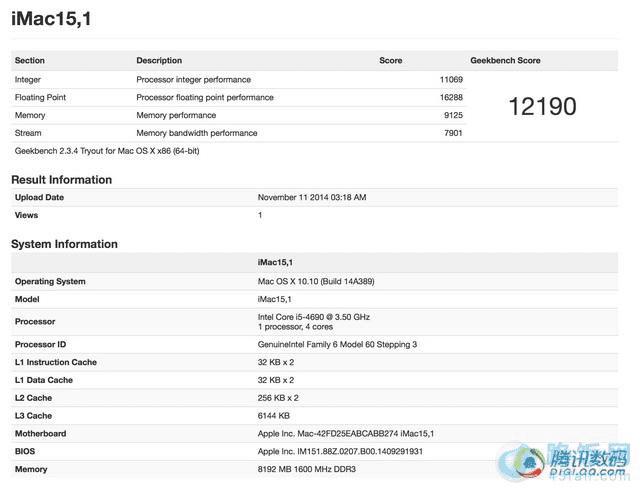Click the iMac15,1 page title
This screenshot has height=489, width=640.
point(51,19)
